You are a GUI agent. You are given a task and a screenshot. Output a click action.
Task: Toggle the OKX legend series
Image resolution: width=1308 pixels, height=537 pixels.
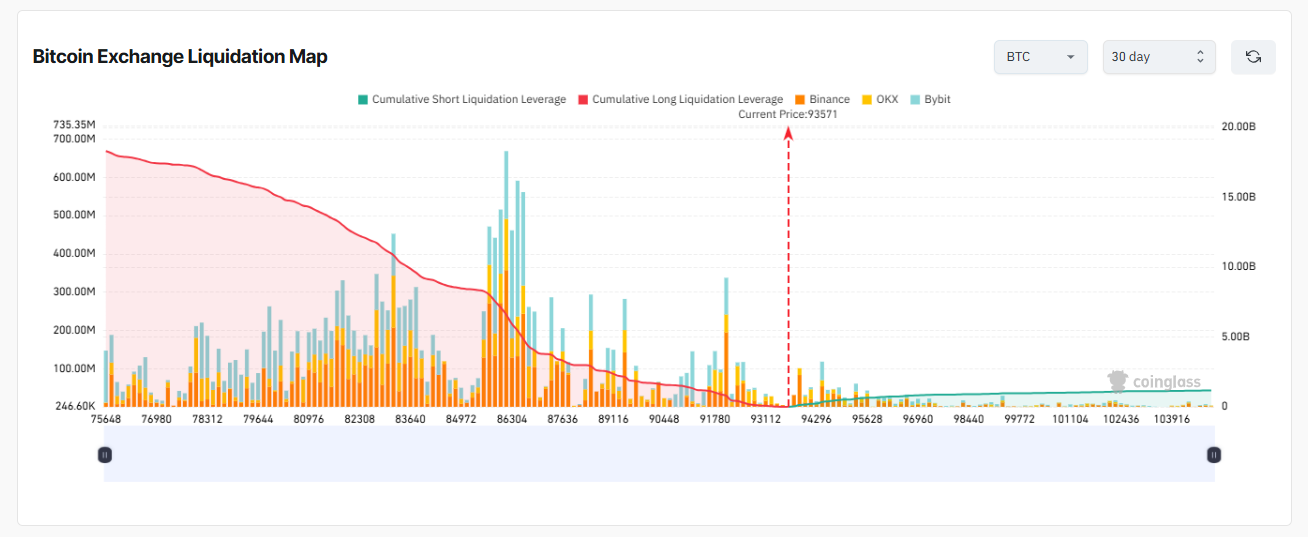pyautogui.click(x=880, y=100)
